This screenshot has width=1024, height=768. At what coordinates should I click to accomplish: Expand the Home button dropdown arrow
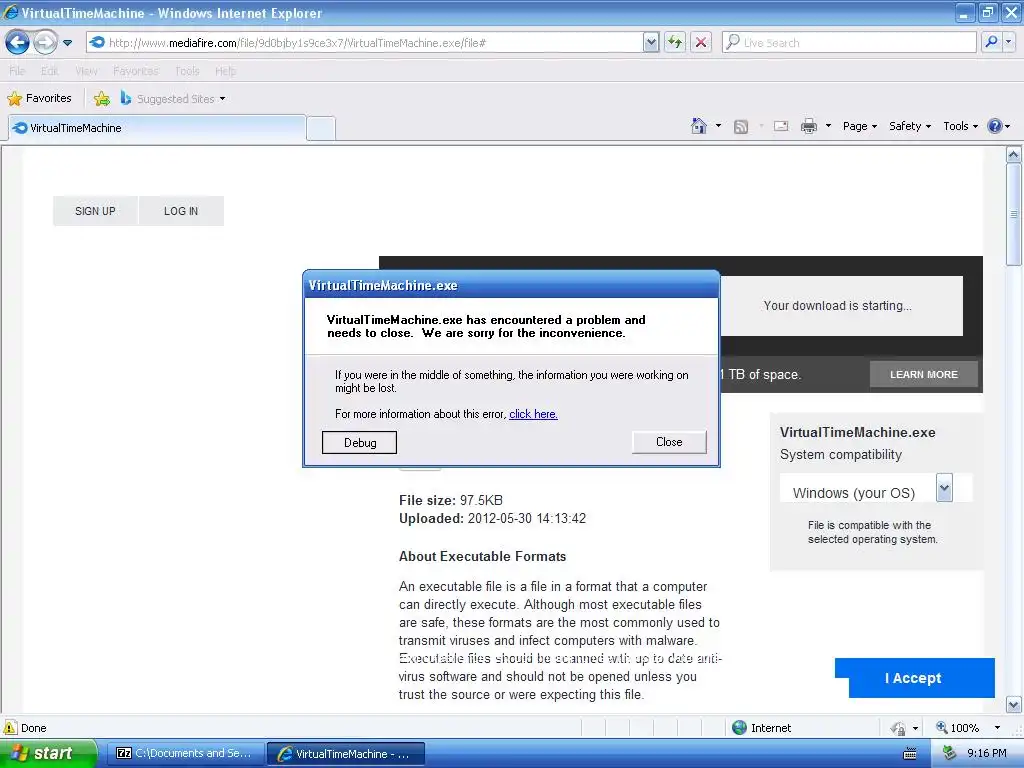click(x=718, y=126)
